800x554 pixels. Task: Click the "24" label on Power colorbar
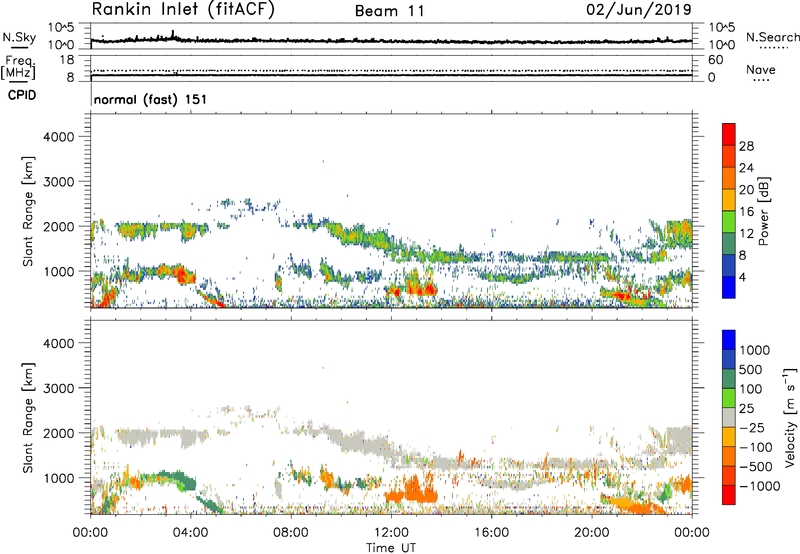click(x=746, y=168)
